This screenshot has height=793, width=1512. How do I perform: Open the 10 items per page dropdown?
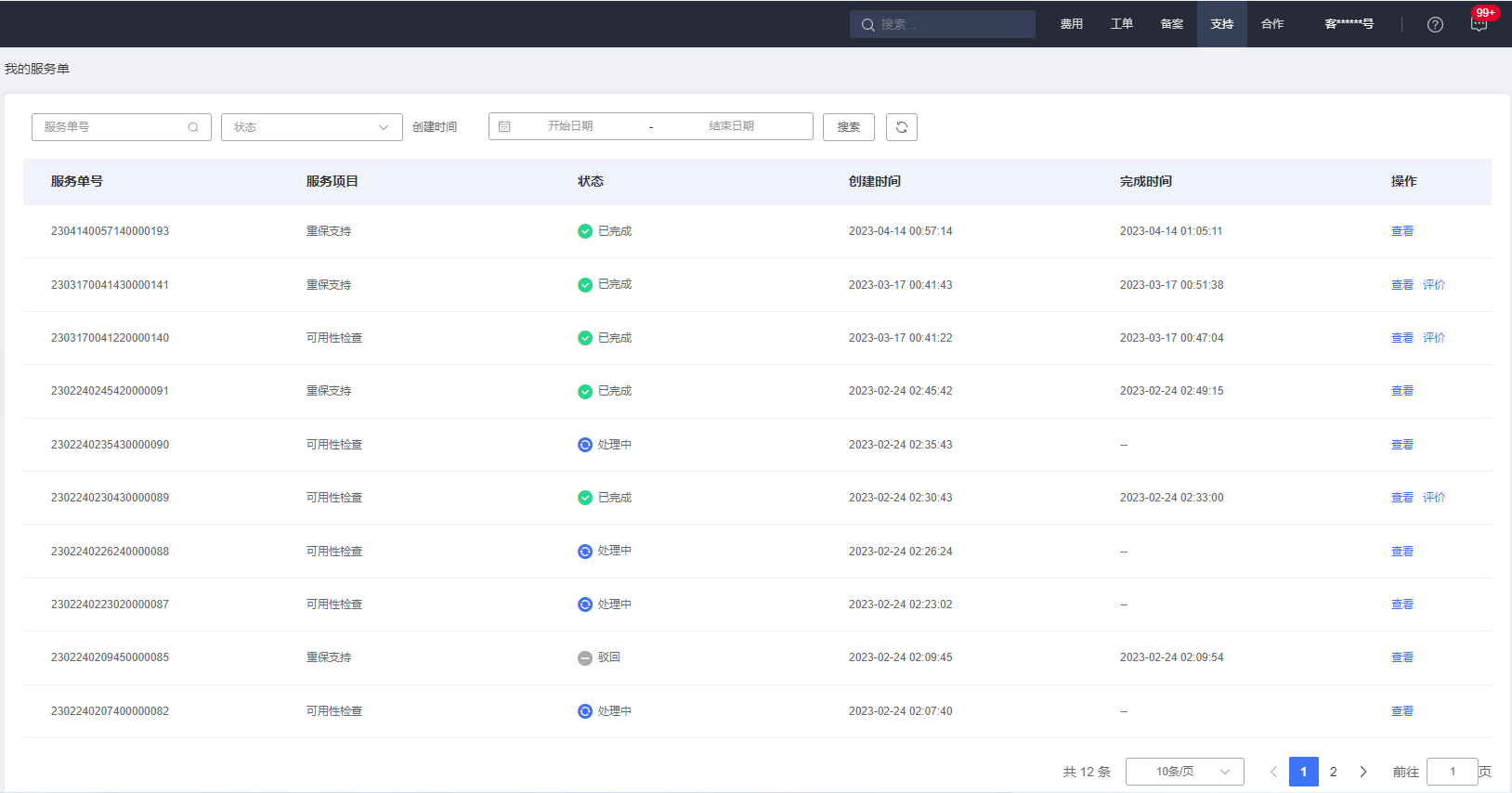click(1184, 772)
